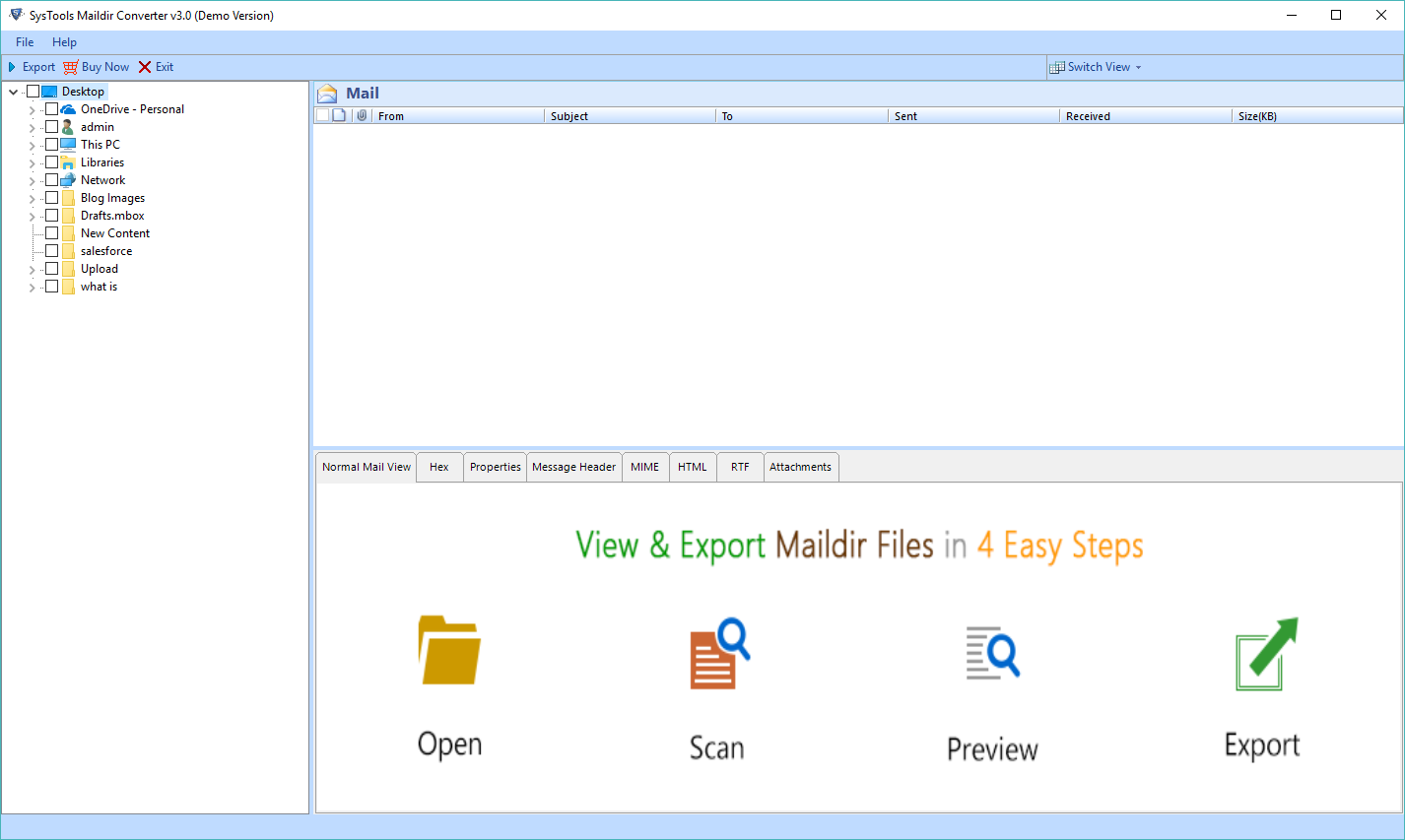Check the Network checkbox
Viewport: 1405px width, 840px height.
(51, 180)
